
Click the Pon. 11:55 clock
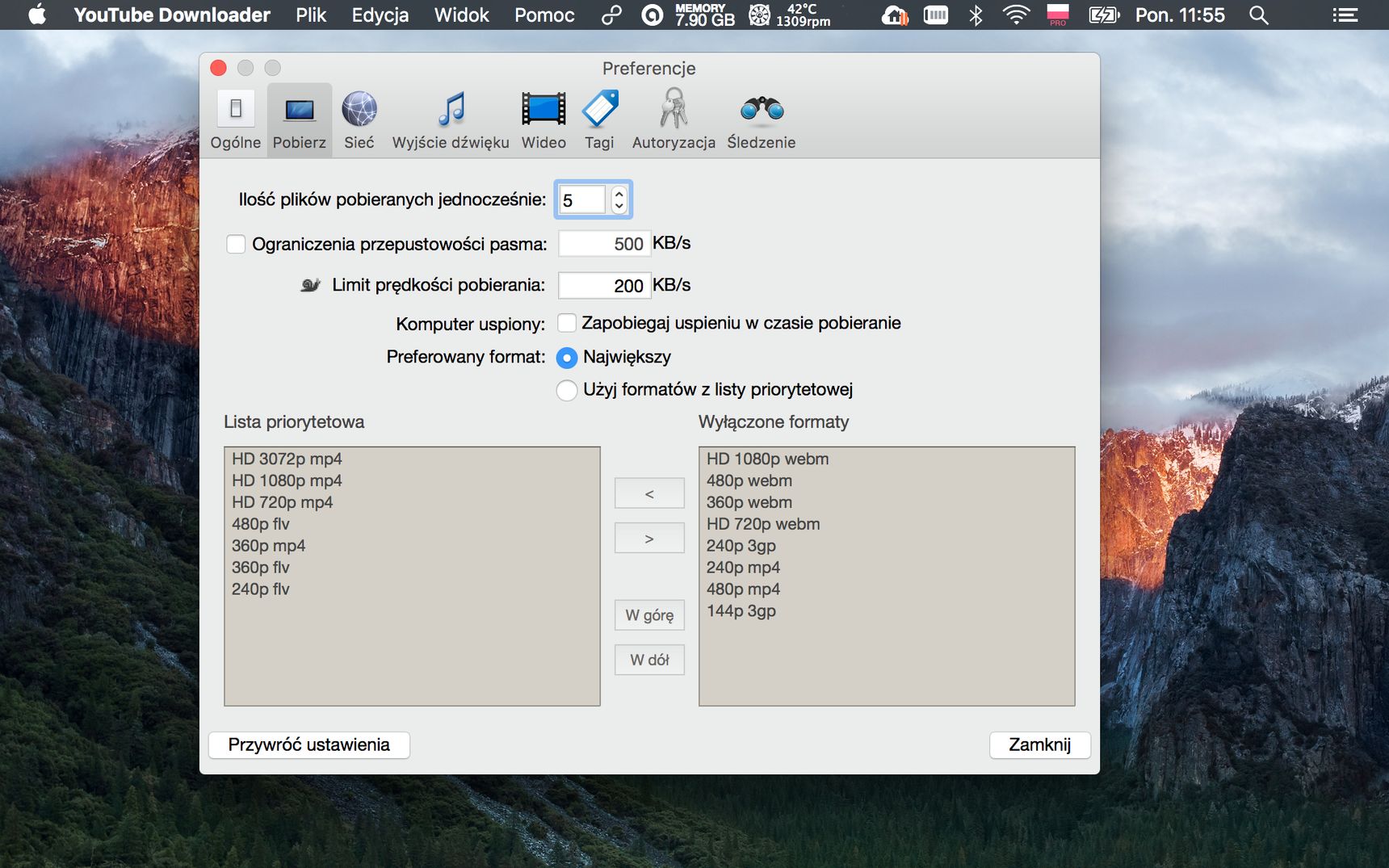click(x=1180, y=15)
